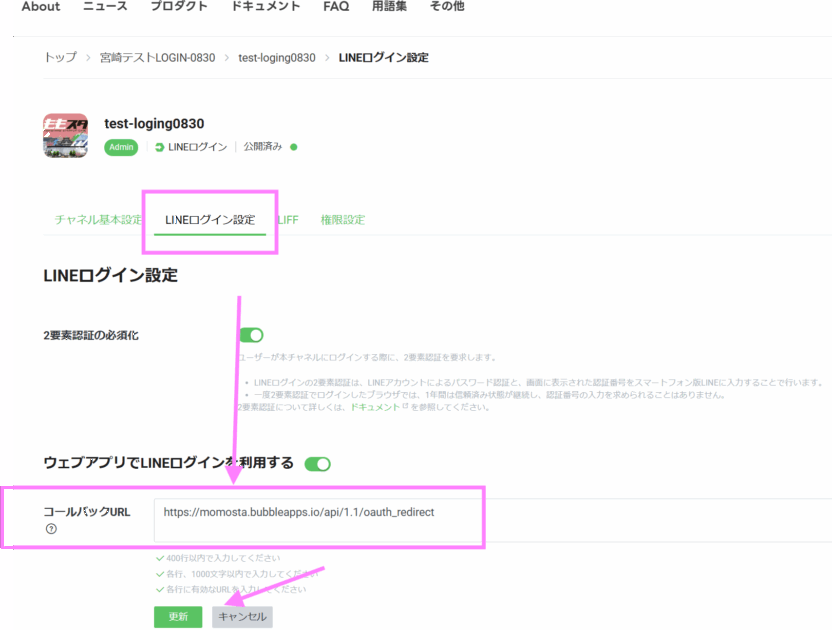Open the FAQ menu item
This screenshot has height=630, width=832.
tap(336, 6)
